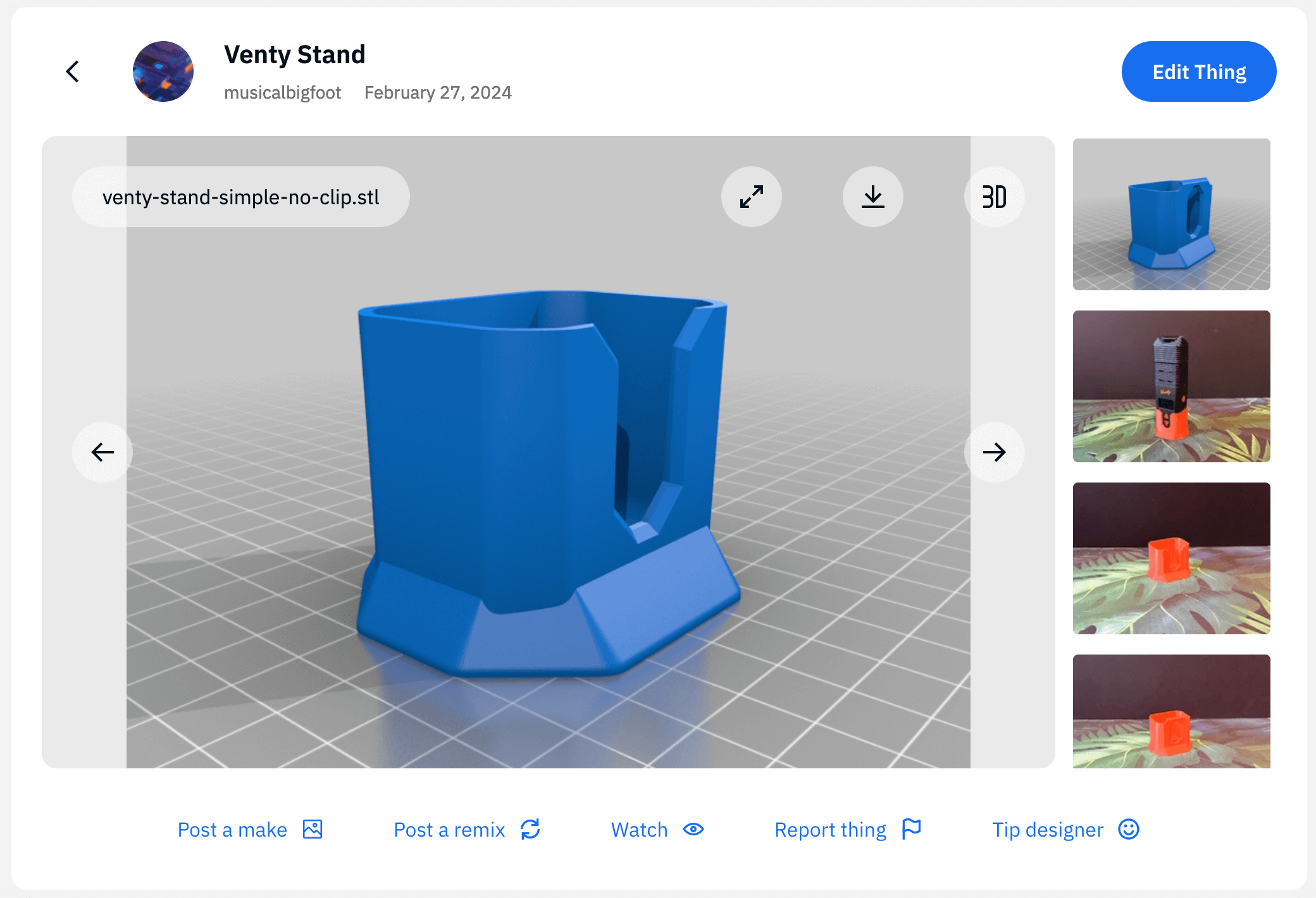Select the partially visible bottom thumbnail
Screen dimensions: 1316x898
click(x=1171, y=711)
